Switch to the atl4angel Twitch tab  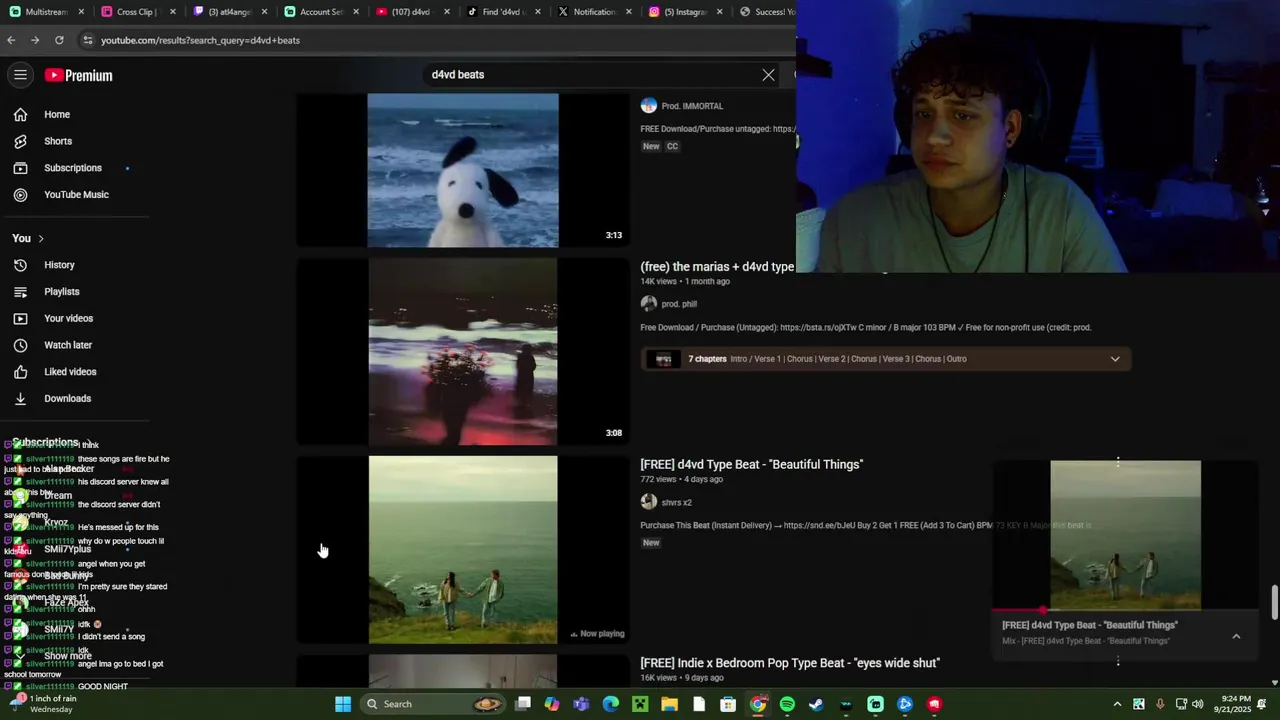(x=229, y=12)
